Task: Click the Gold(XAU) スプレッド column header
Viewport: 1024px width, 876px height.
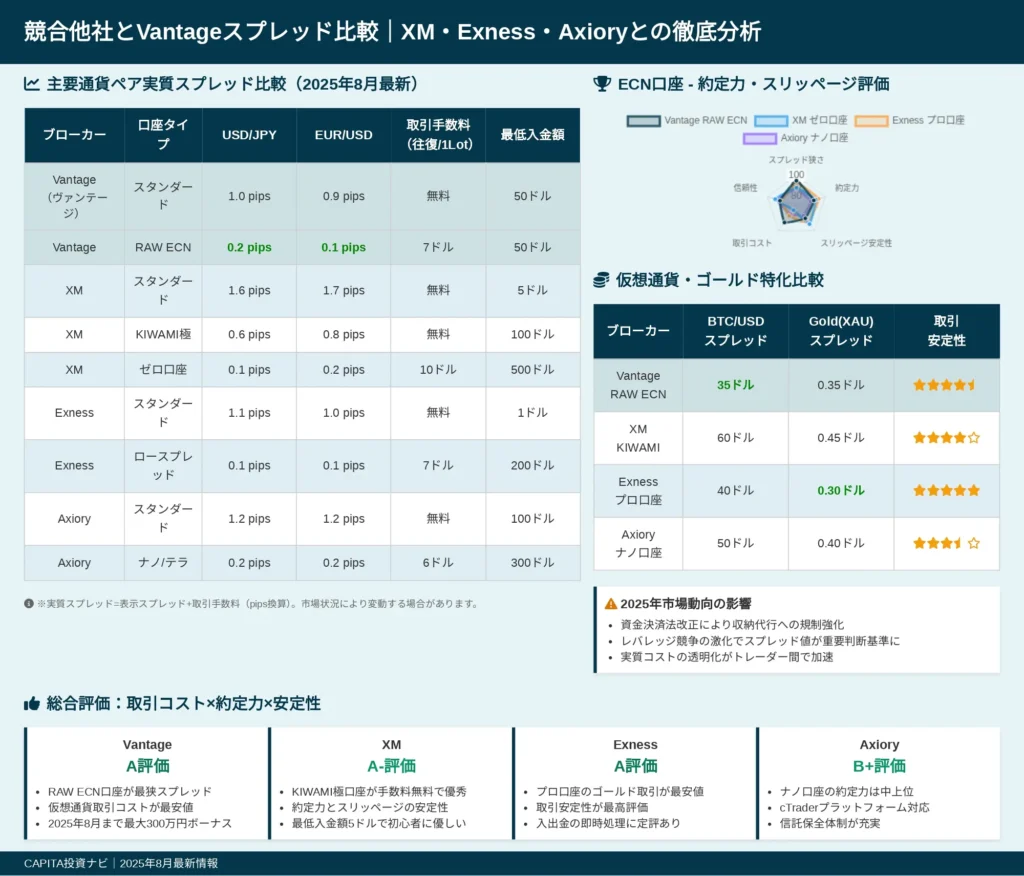Action: (x=840, y=331)
